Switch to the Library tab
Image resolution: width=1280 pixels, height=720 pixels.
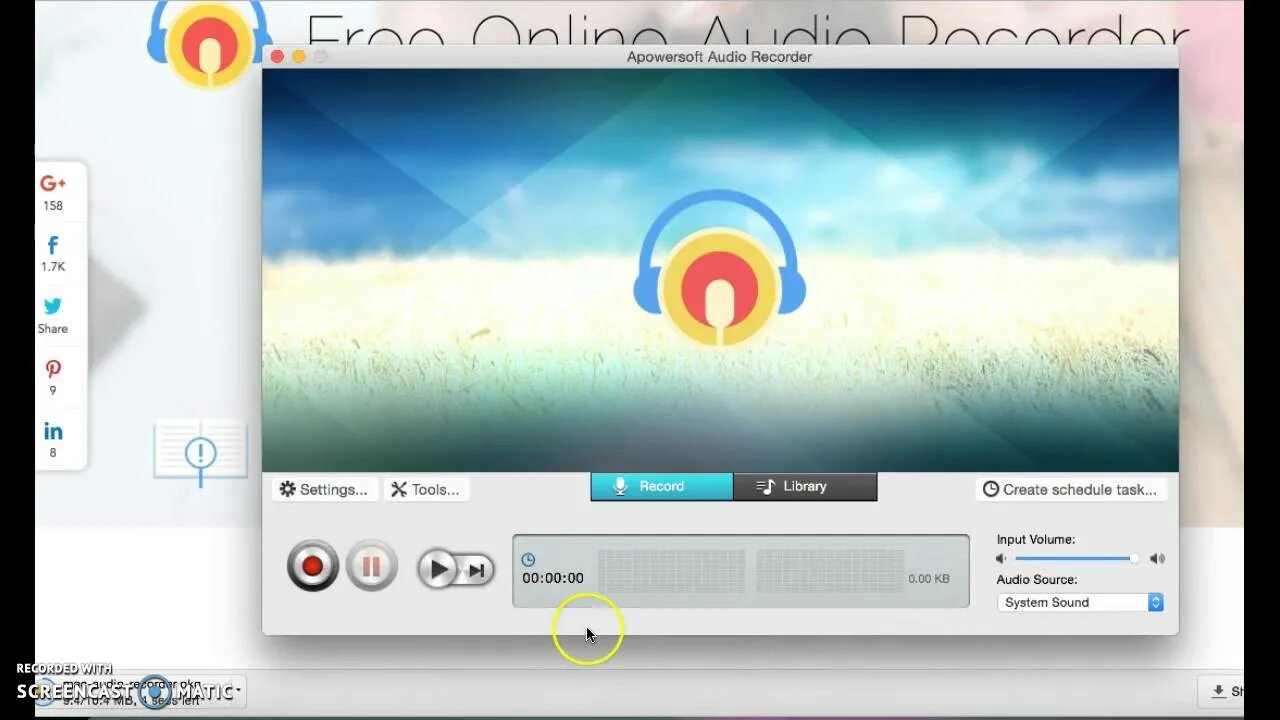pos(805,486)
